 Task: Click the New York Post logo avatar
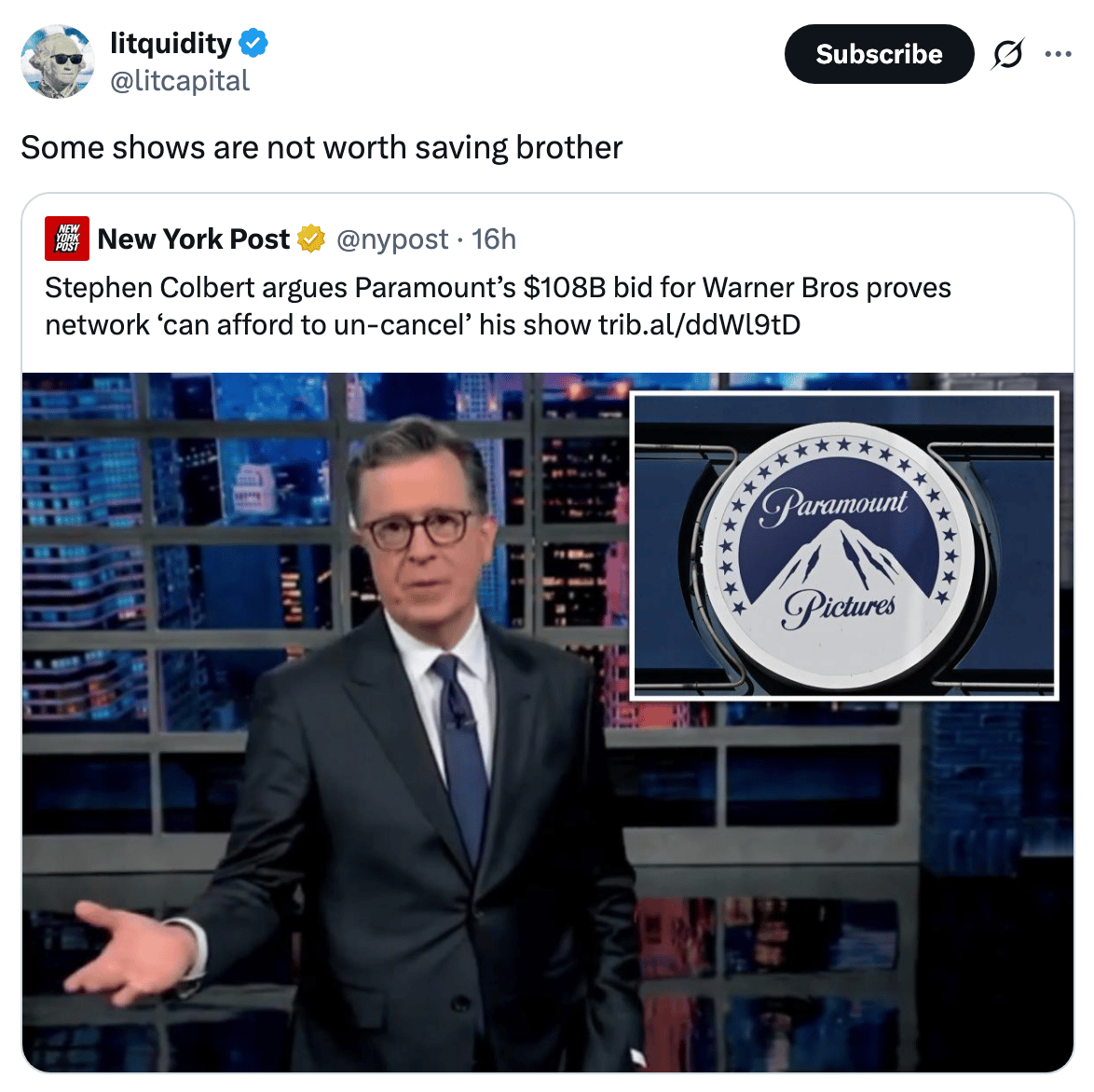pos(67,239)
